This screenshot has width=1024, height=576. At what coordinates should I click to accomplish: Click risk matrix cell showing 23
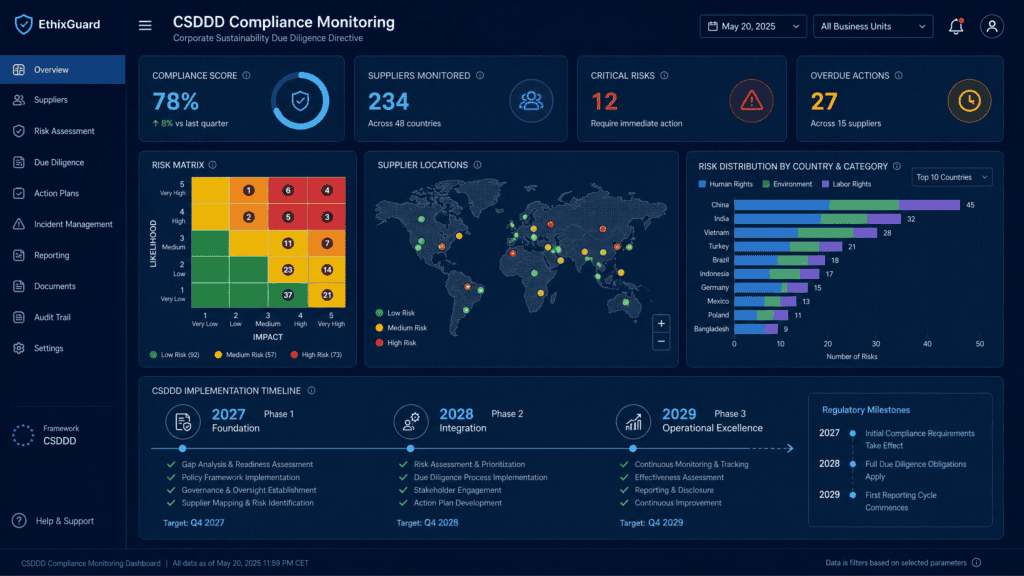click(x=287, y=270)
